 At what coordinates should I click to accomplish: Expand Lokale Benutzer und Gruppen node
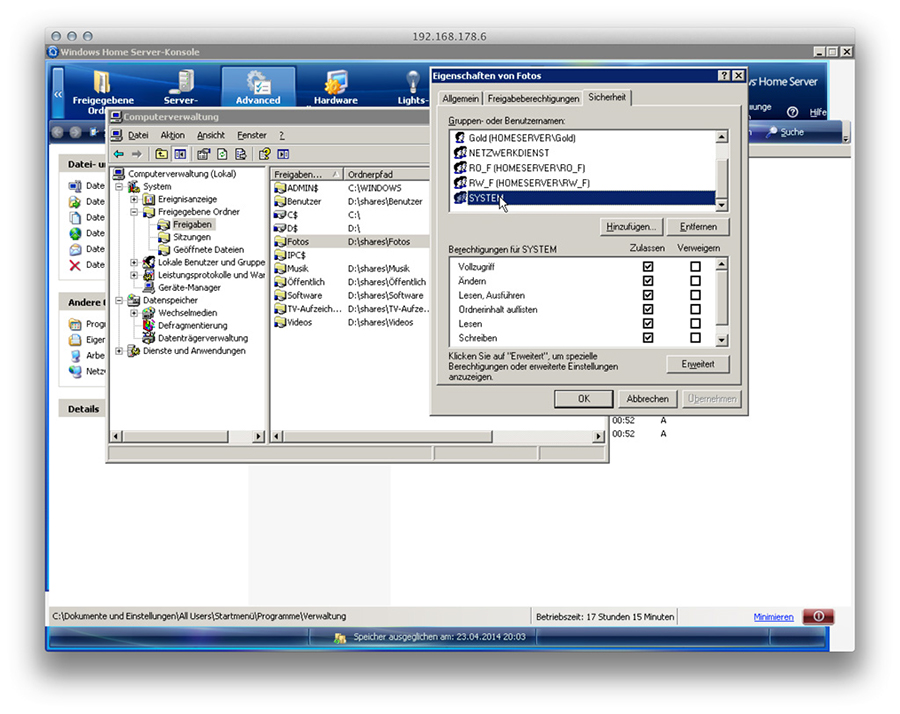click(x=134, y=262)
